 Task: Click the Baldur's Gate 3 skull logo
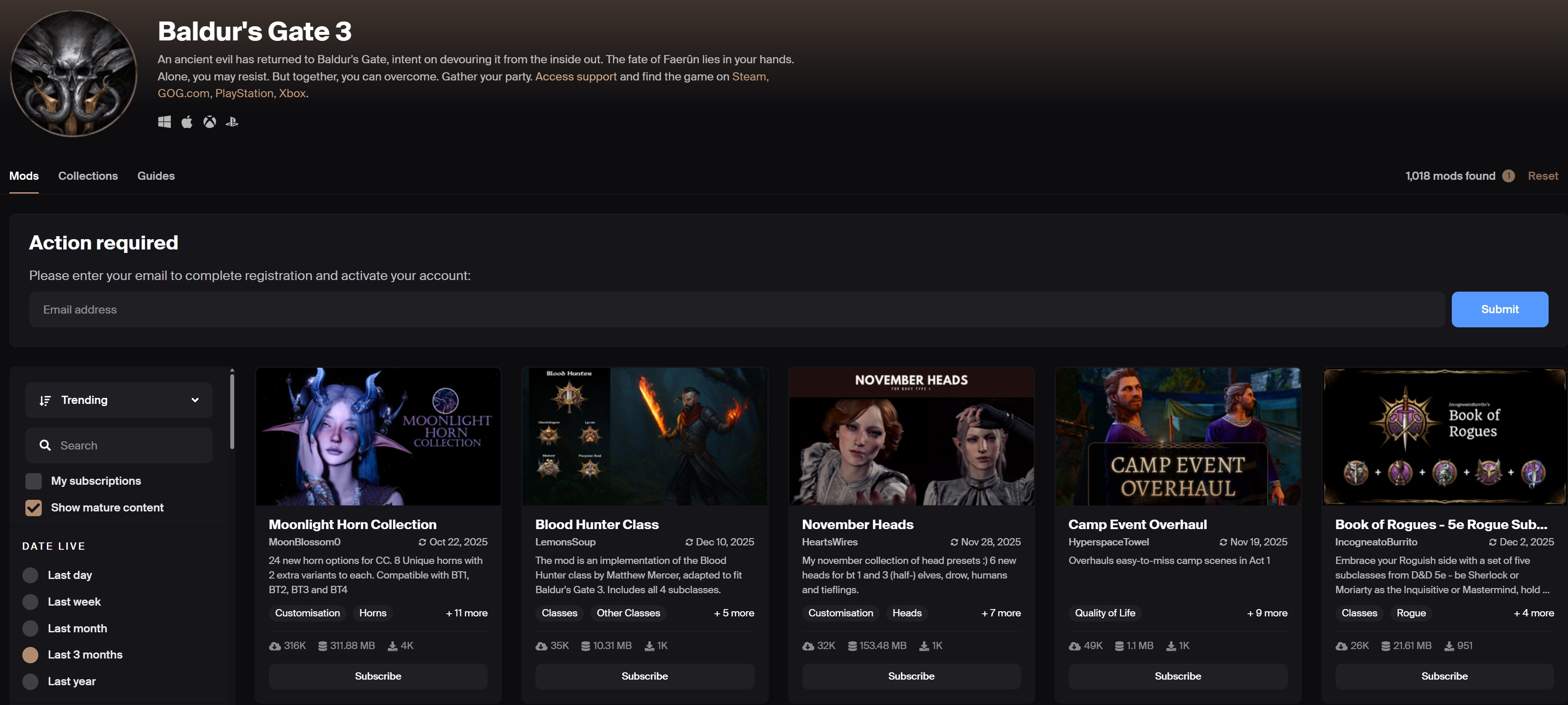click(x=74, y=73)
